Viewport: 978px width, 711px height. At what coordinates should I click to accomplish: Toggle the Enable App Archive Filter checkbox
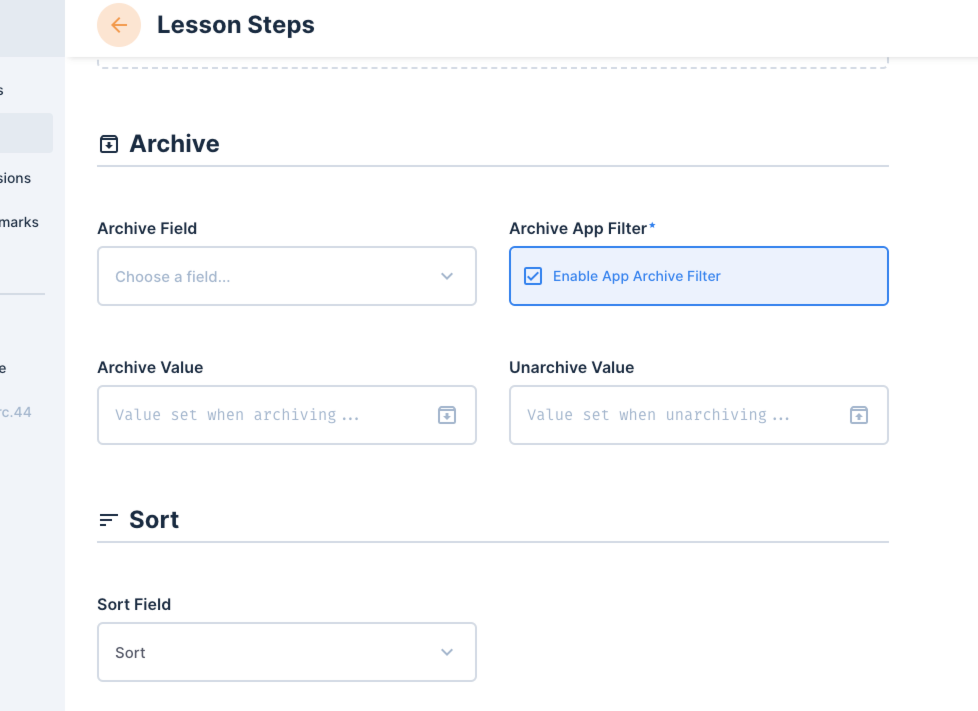pos(533,276)
